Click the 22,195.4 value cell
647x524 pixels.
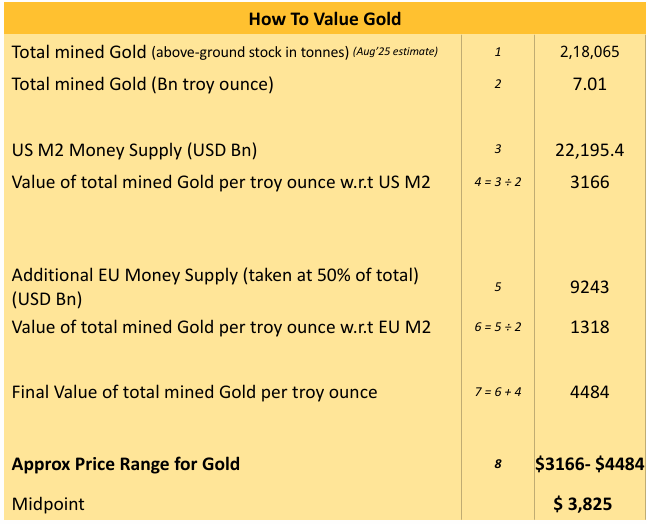pyautogui.click(x=589, y=150)
